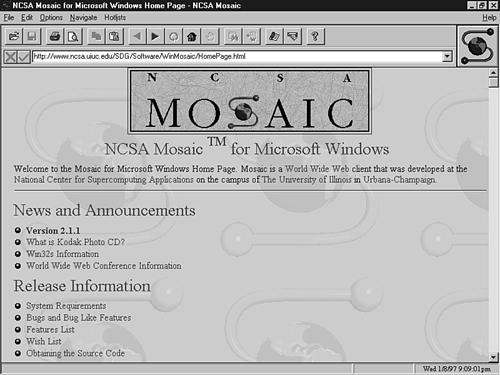Go forward using the right arrow icon
The image size is (500, 375).
pos(155,36)
